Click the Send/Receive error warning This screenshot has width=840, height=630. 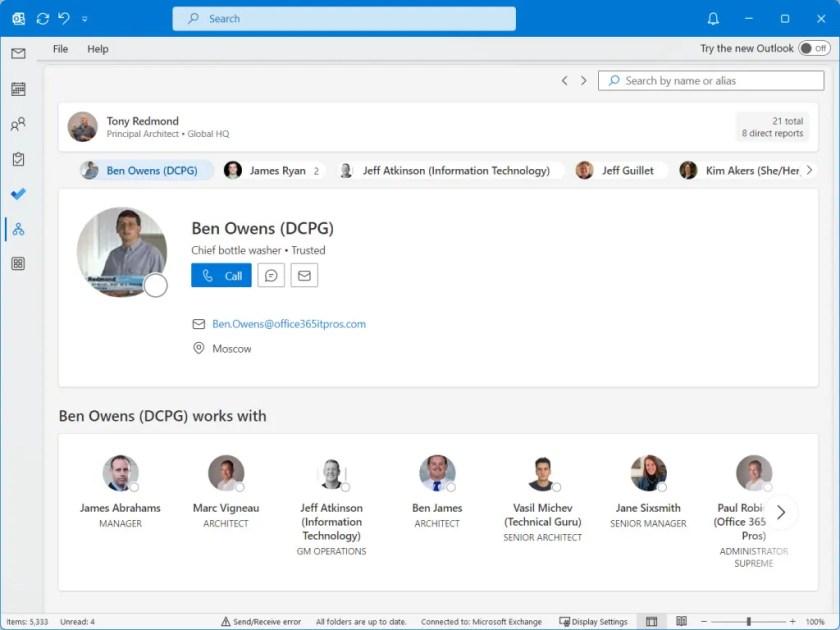click(261, 621)
